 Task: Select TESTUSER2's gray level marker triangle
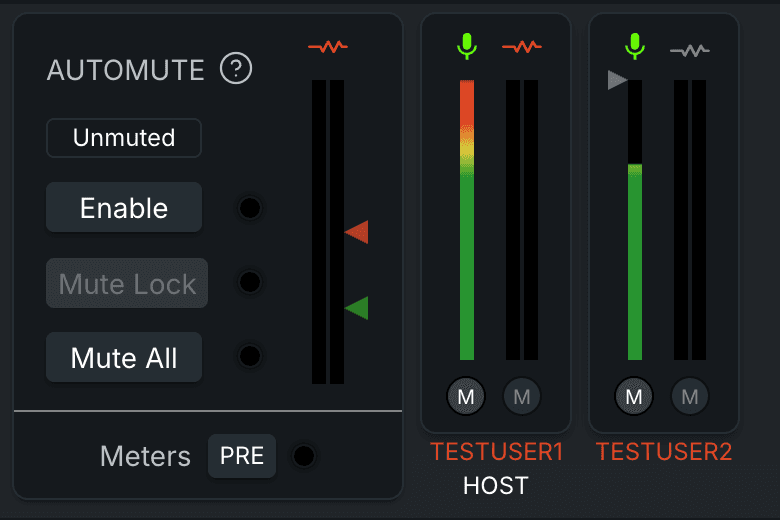[x=617, y=80]
